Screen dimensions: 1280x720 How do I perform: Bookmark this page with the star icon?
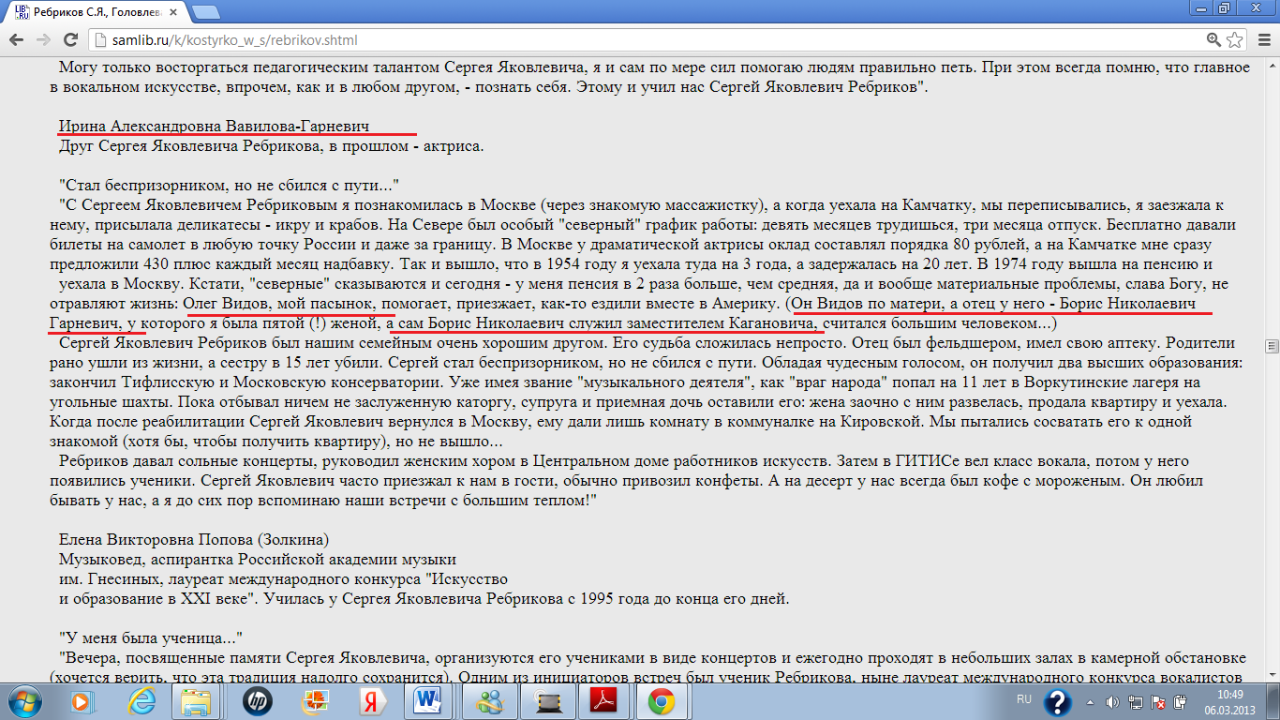click(1235, 40)
